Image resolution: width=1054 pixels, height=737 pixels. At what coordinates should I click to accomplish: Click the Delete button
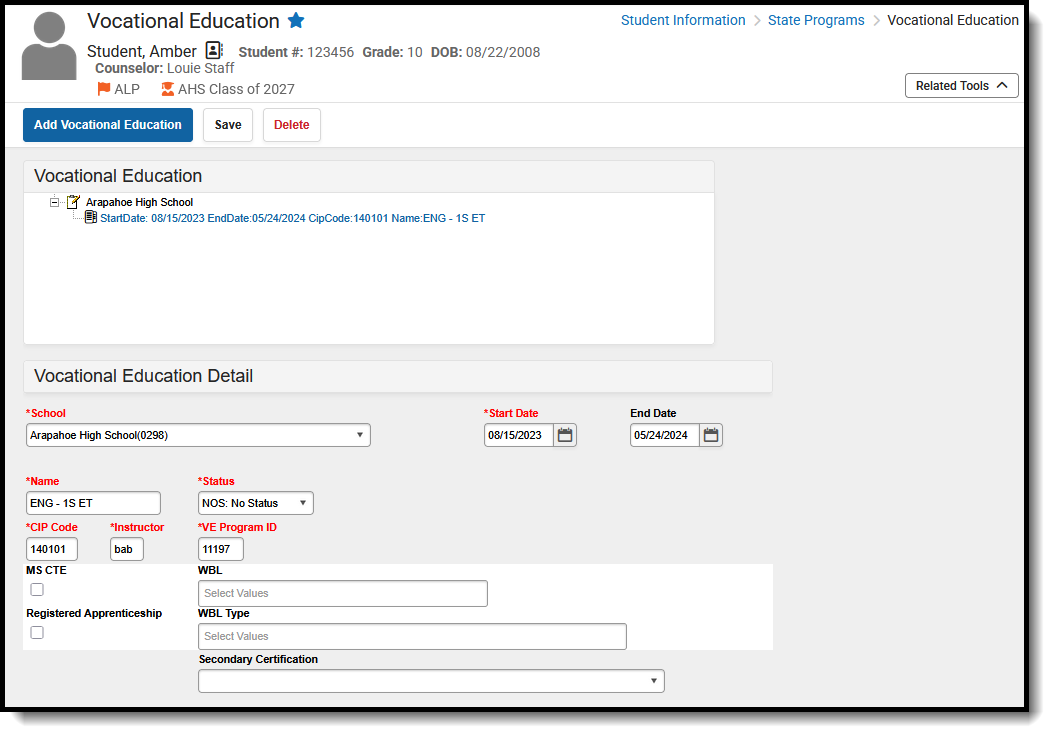292,125
